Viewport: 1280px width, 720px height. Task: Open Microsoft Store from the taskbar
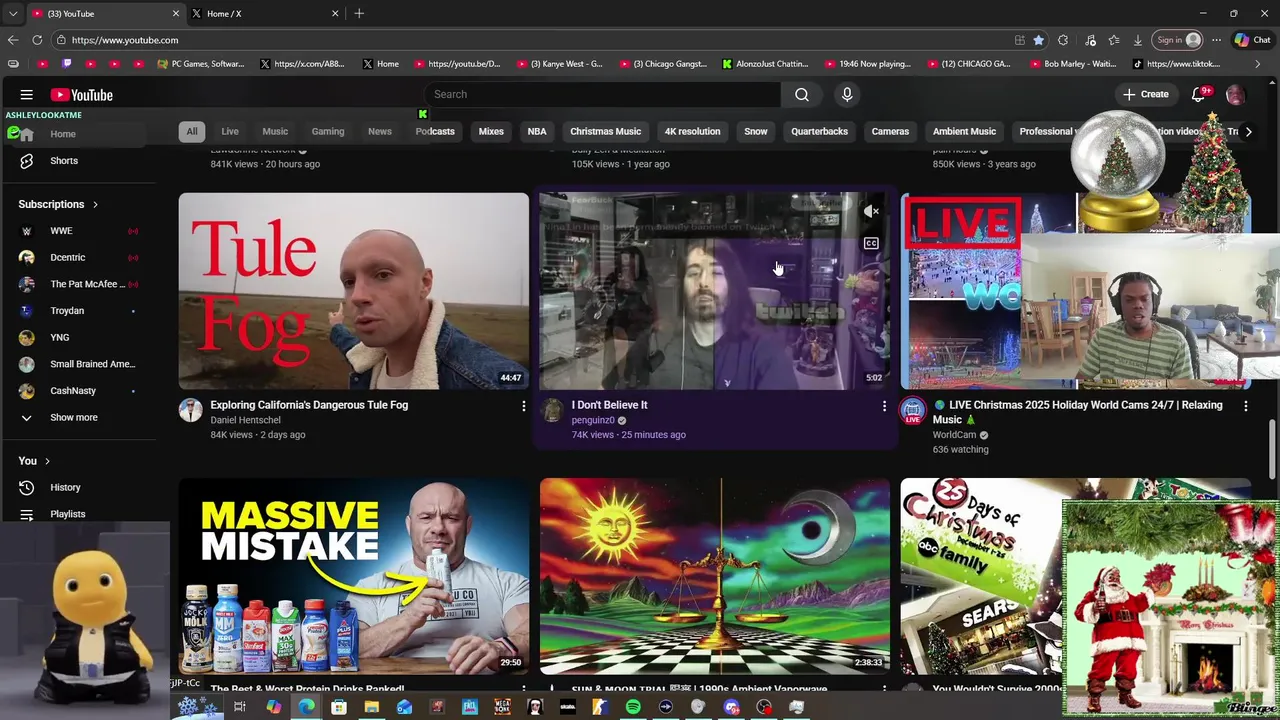(339, 707)
